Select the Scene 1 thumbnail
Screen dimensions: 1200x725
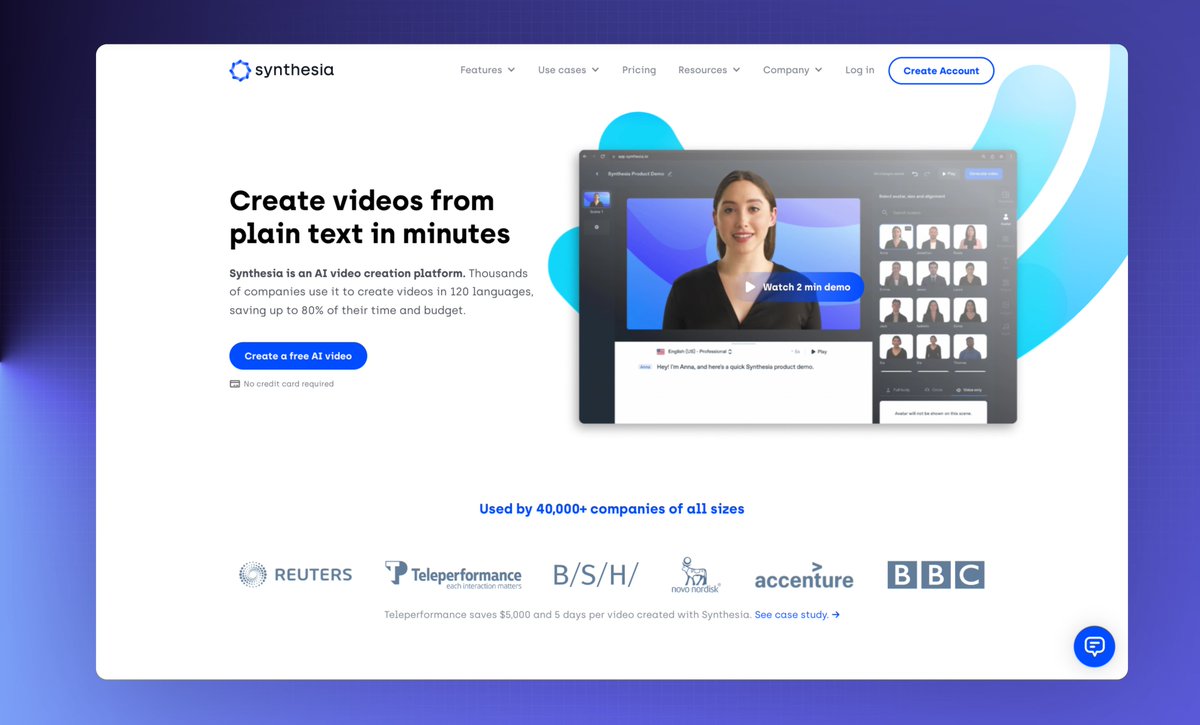(597, 199)
